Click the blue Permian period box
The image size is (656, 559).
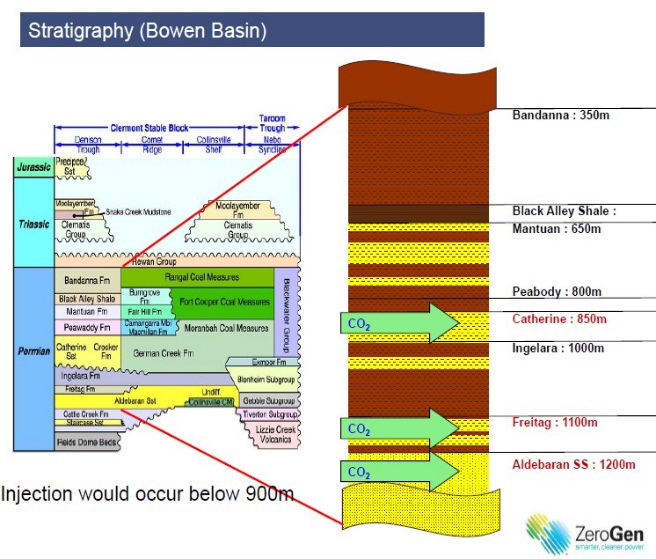(x=32, y=352)
